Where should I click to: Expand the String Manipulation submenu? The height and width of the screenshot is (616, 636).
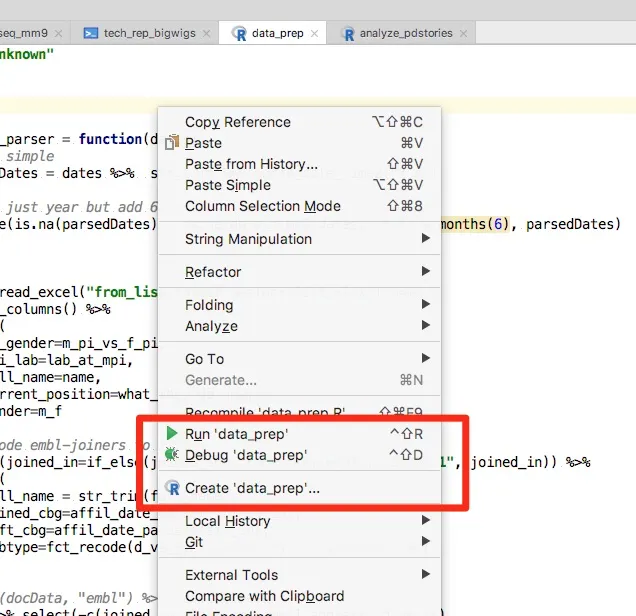(x=299, y=239)
